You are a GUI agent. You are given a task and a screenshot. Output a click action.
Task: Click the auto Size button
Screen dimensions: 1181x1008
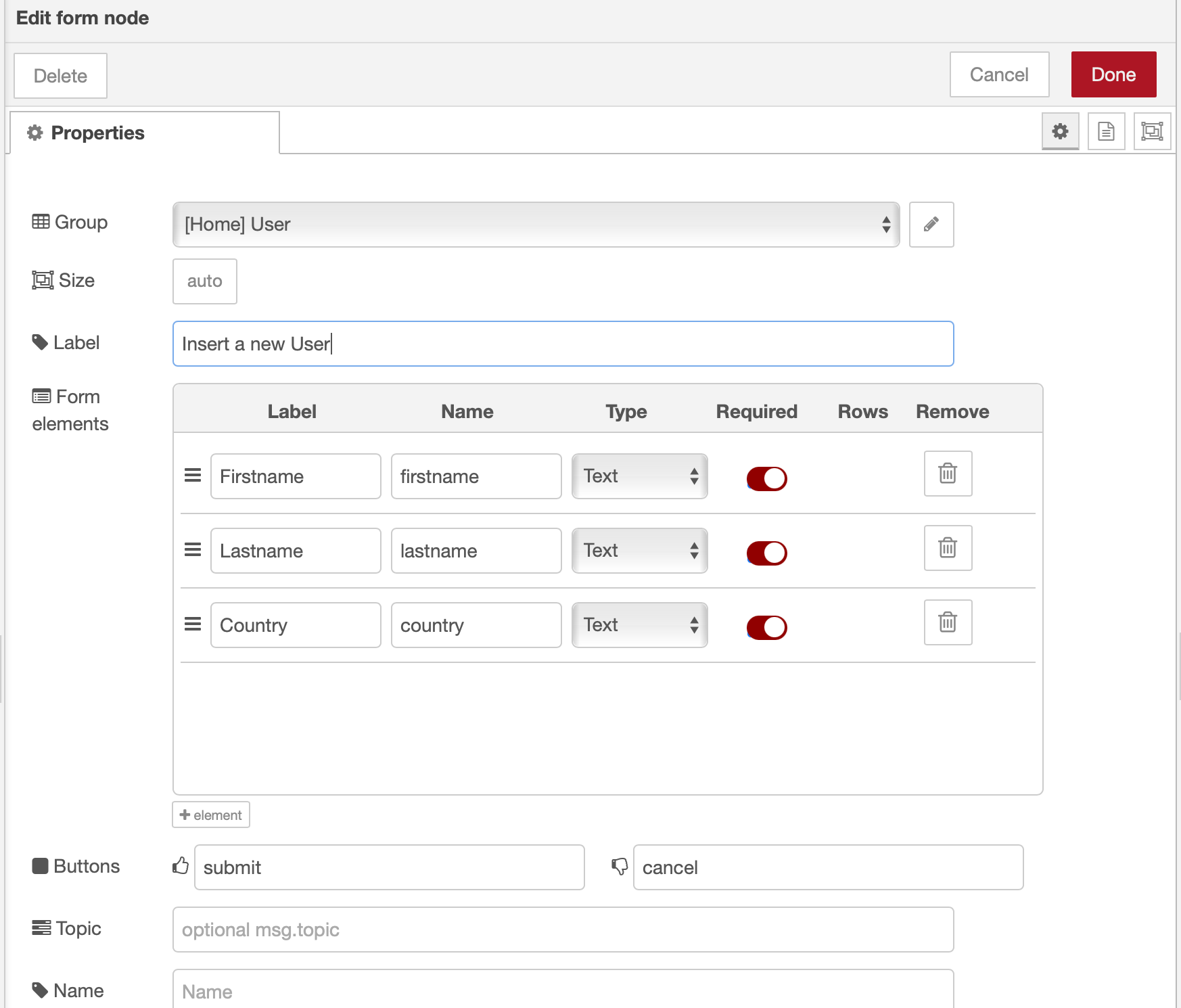[205, 281]
